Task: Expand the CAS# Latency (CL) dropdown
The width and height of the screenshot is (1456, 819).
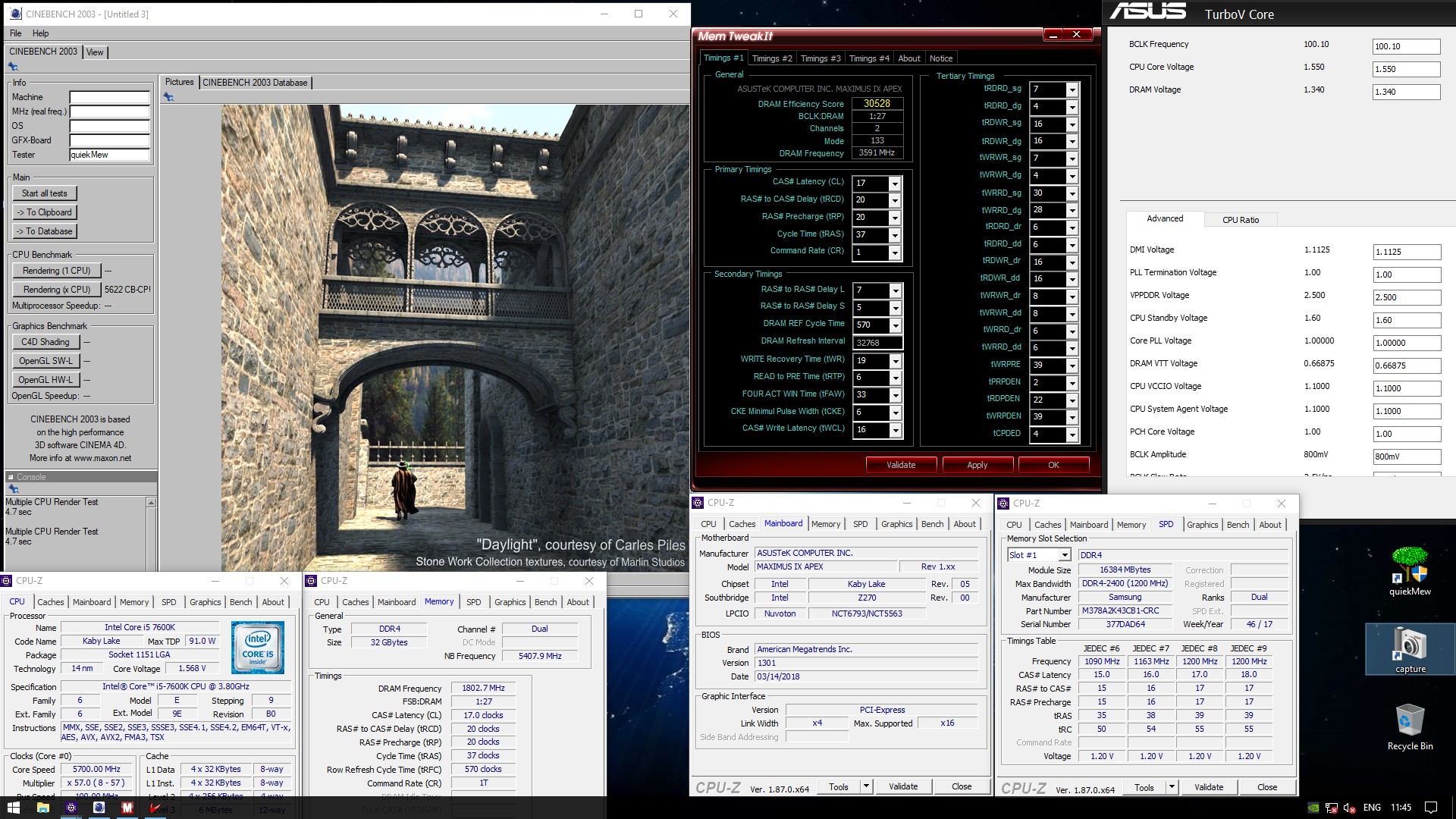Action: tap(895, 184)
